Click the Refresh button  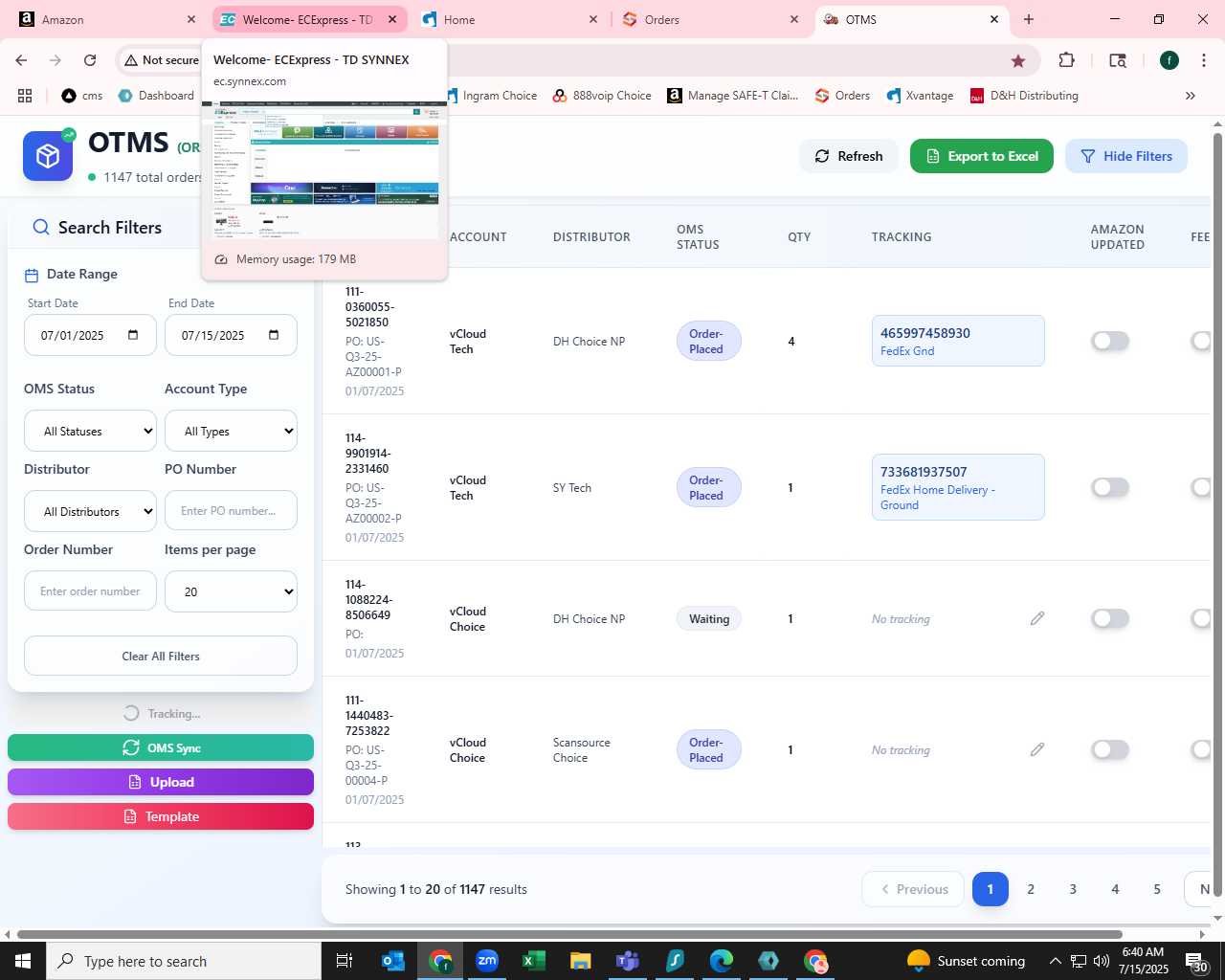coord(849,156)
